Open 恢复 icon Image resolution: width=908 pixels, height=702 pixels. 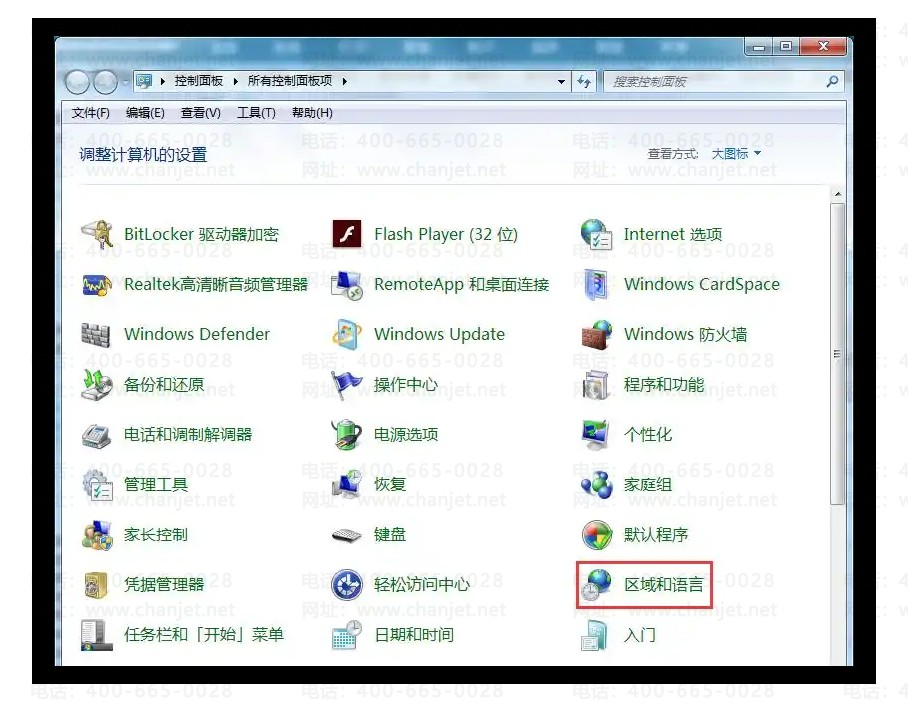coord(347,485)
